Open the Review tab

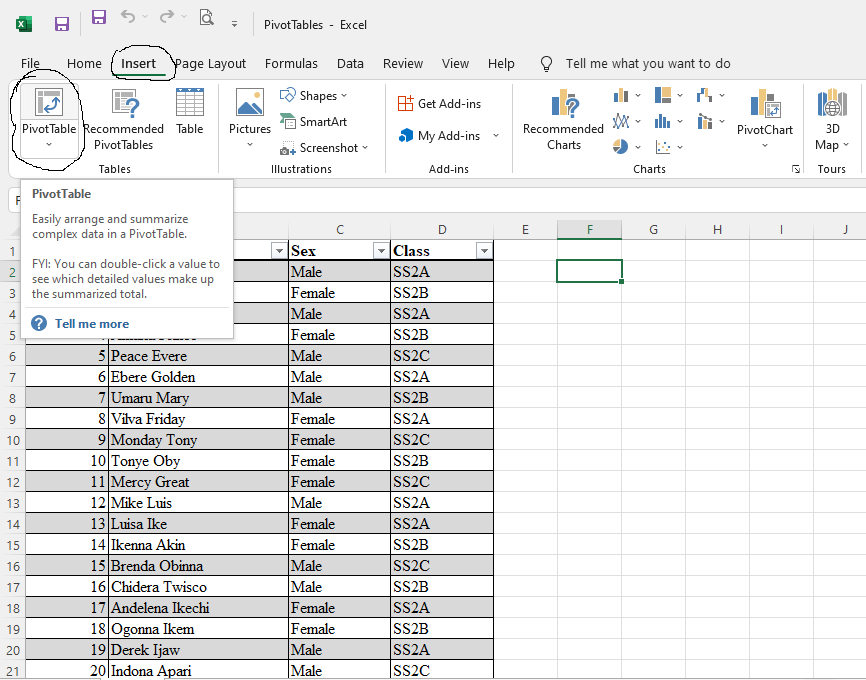pos(403,64)
